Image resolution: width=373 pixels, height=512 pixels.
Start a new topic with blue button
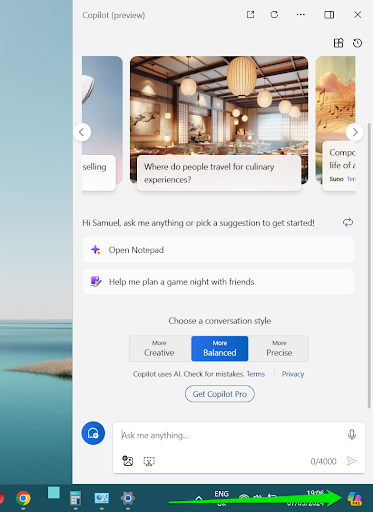click(x=93, y=433)
